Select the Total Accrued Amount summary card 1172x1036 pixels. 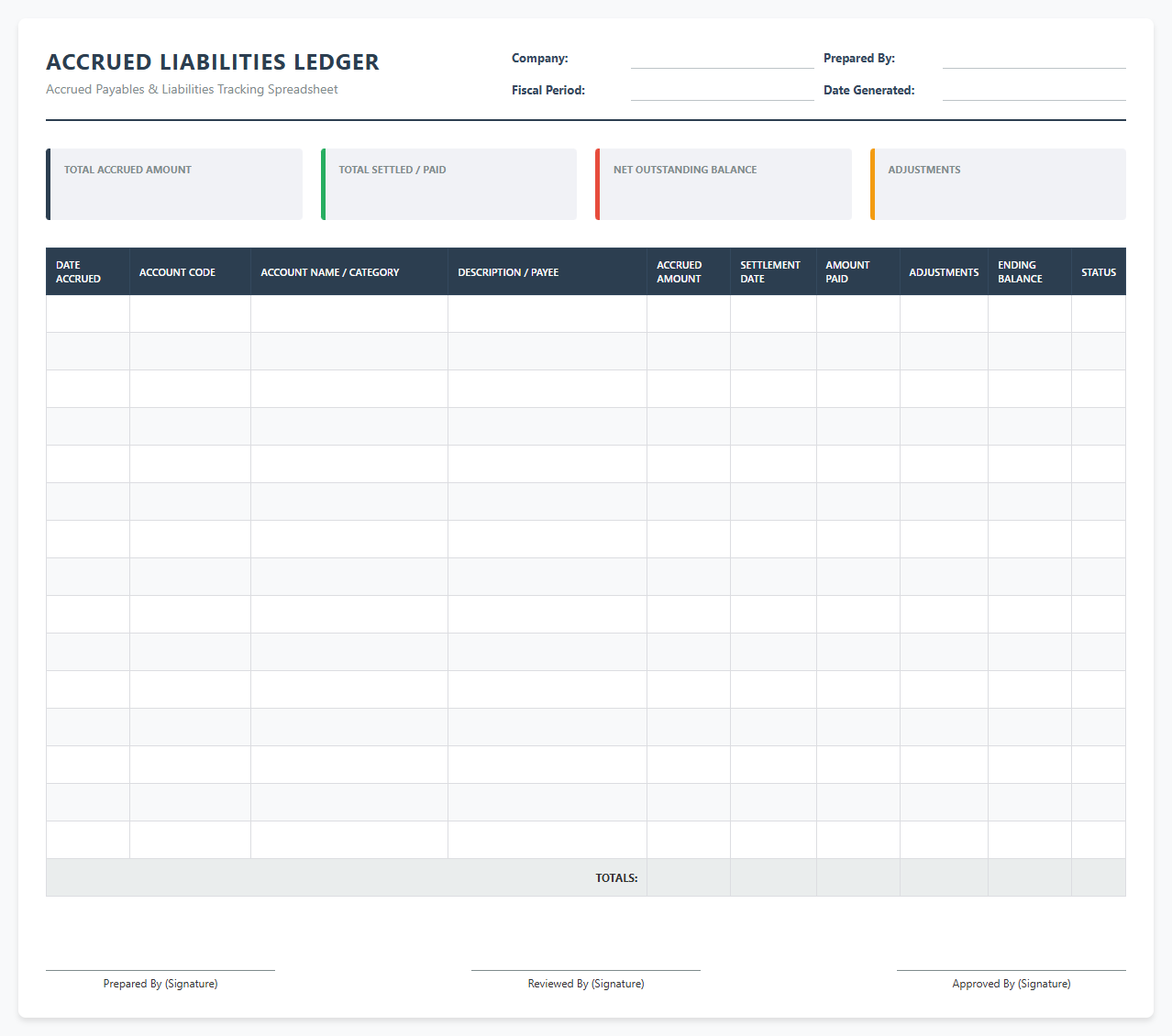pos(174,184)
